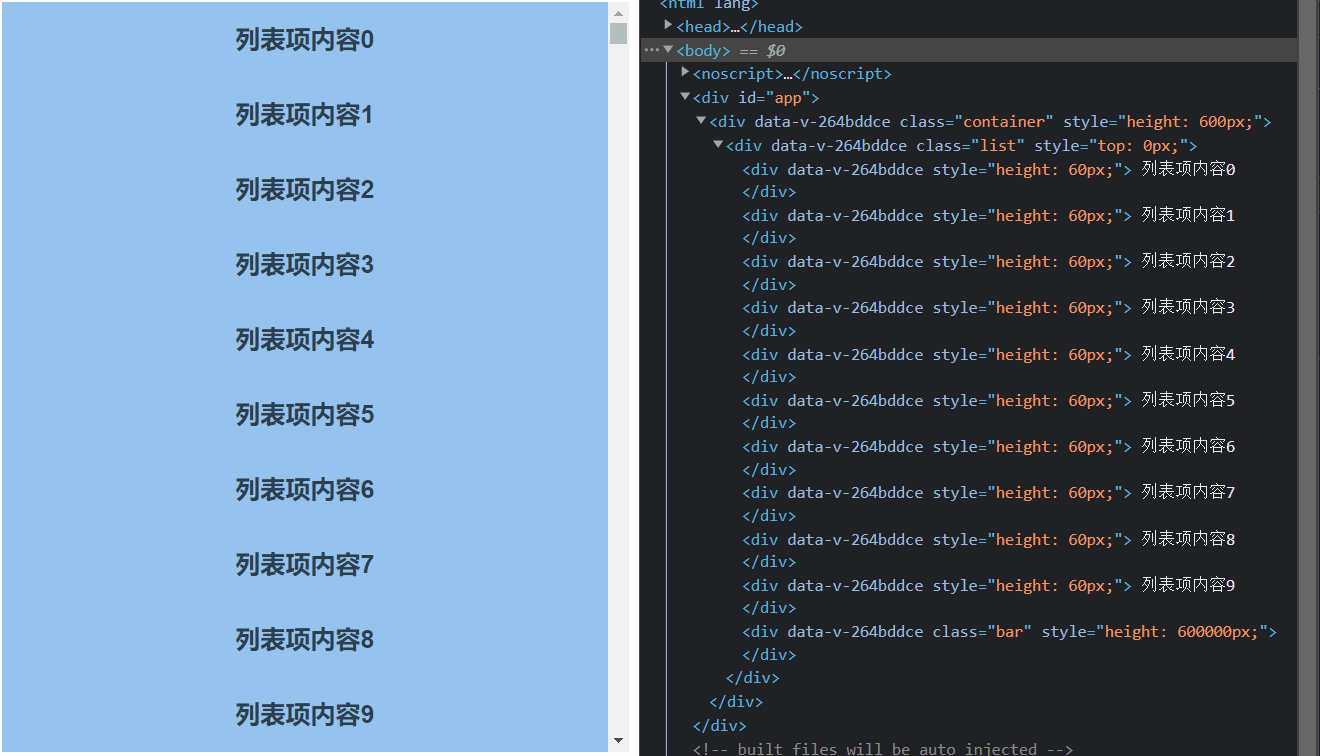
Task: Collapse the body element node
Action: coord(668,49)
